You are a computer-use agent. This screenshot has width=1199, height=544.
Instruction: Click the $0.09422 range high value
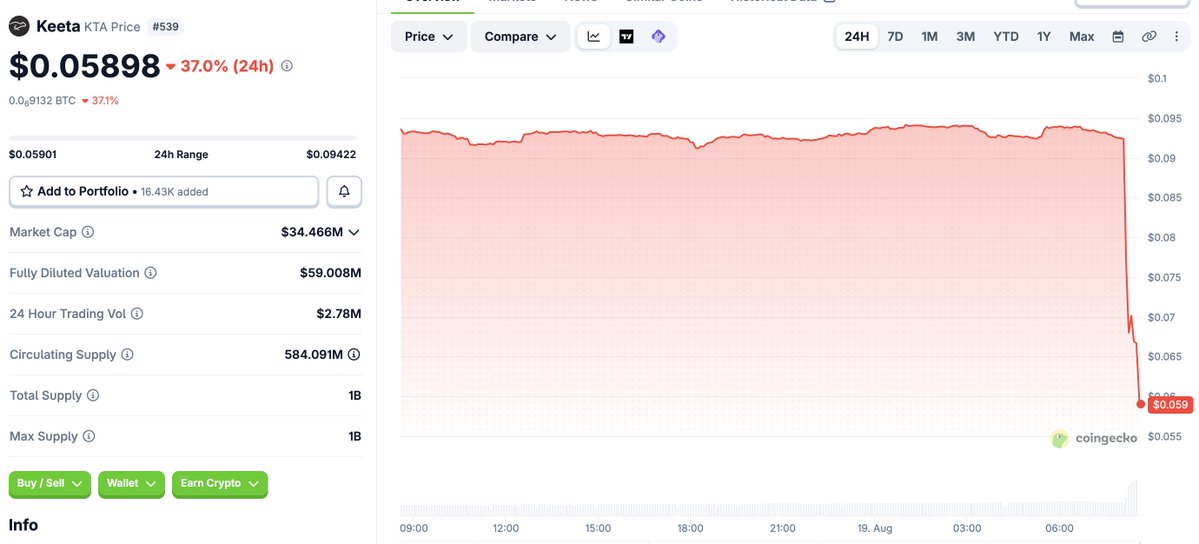[331, 155]
